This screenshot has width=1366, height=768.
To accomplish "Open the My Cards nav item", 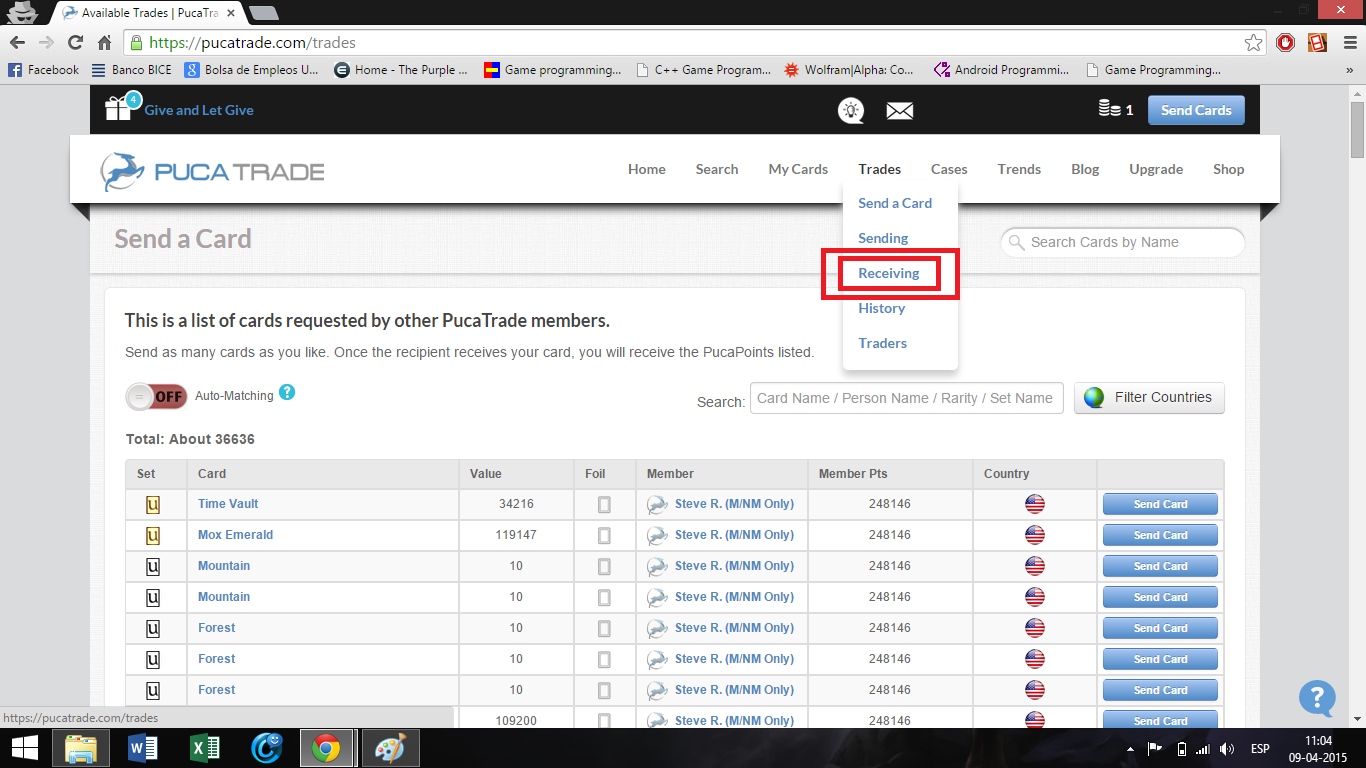I will point(798,169).
